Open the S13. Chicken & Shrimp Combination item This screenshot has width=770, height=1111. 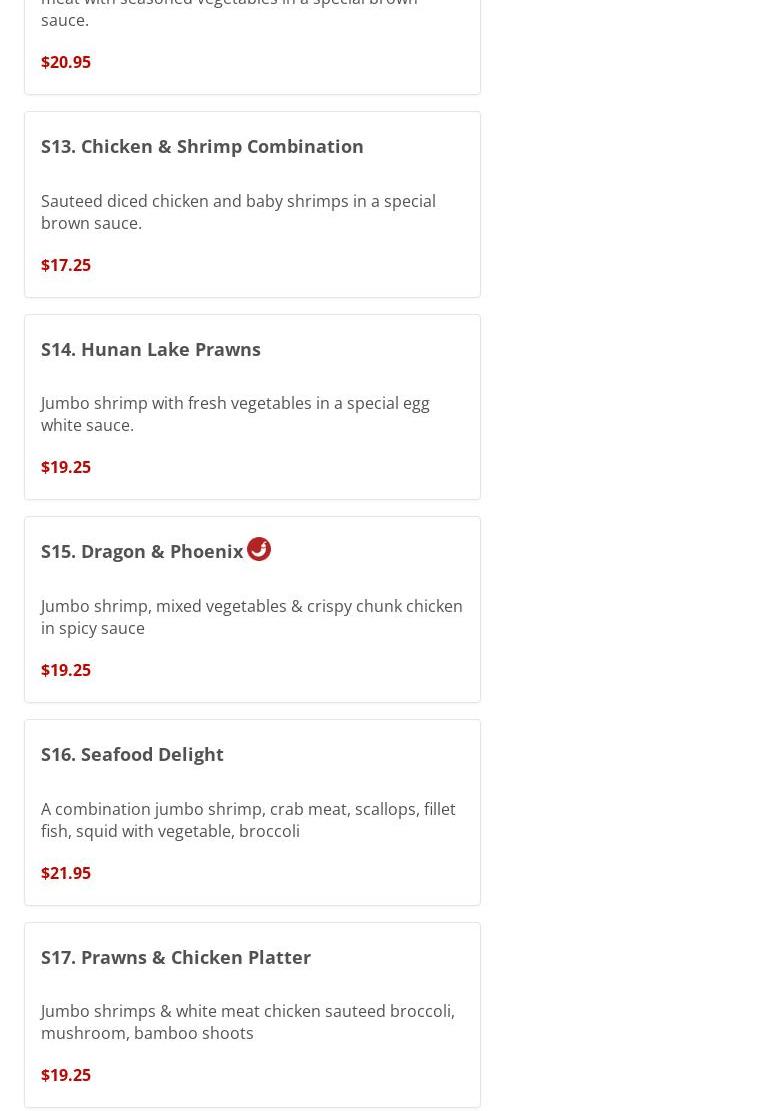[202, 147]
